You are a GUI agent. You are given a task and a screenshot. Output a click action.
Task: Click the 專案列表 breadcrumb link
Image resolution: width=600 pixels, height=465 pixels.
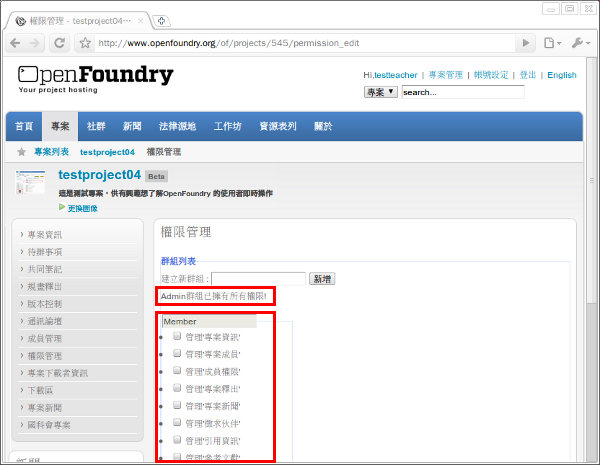pyautogui.click(x=52, y=152)
